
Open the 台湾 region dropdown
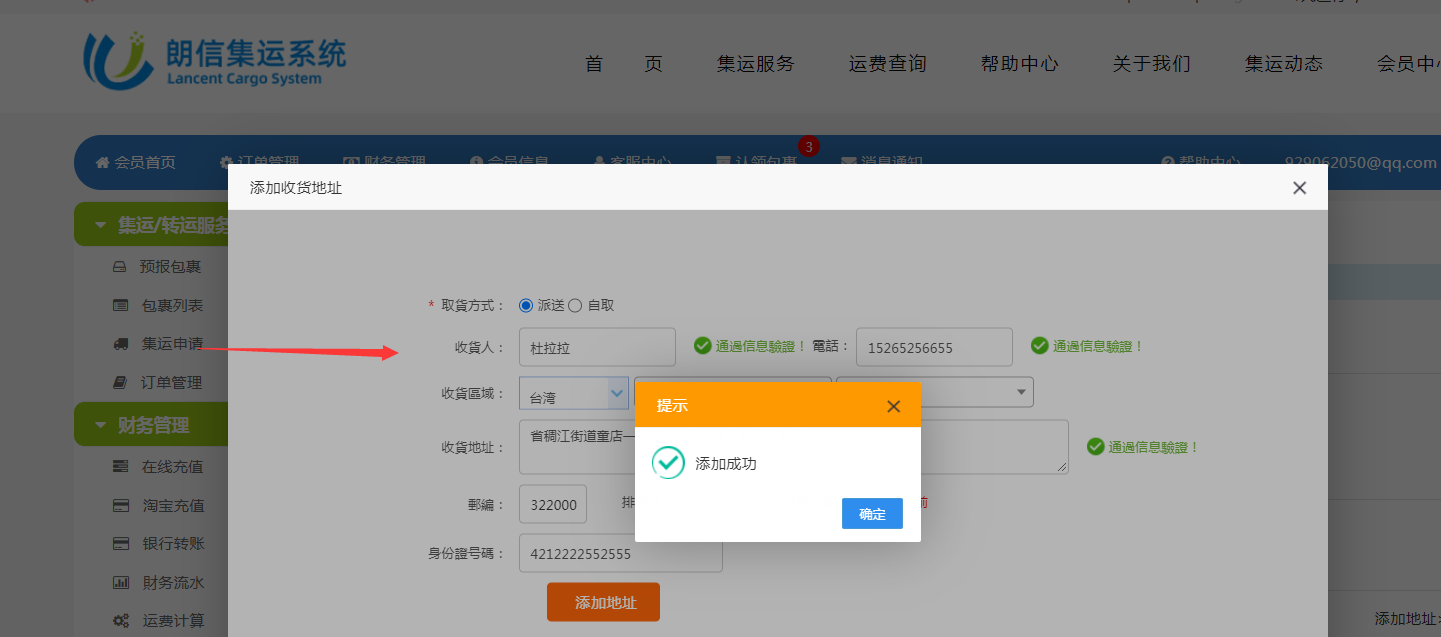[x=573, y=394]
